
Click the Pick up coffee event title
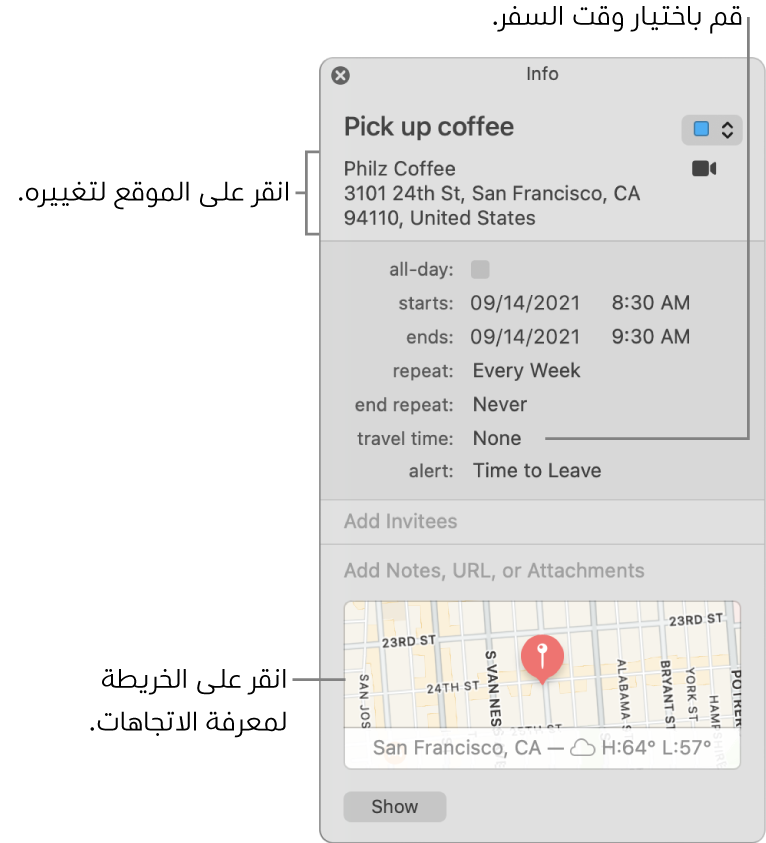click(x=428, y=127)
